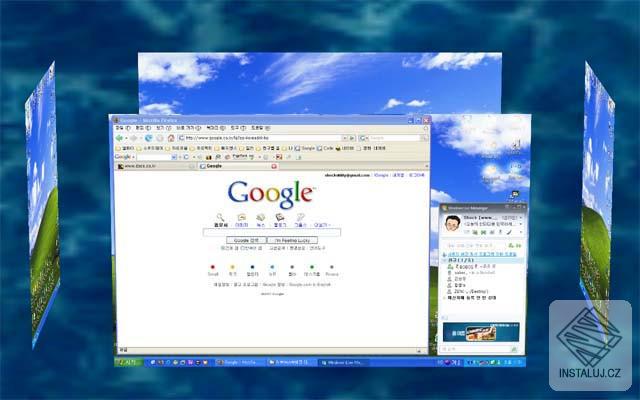
Task: Click the binoculars icon on Google Toolbar
Action: point(209,157)
